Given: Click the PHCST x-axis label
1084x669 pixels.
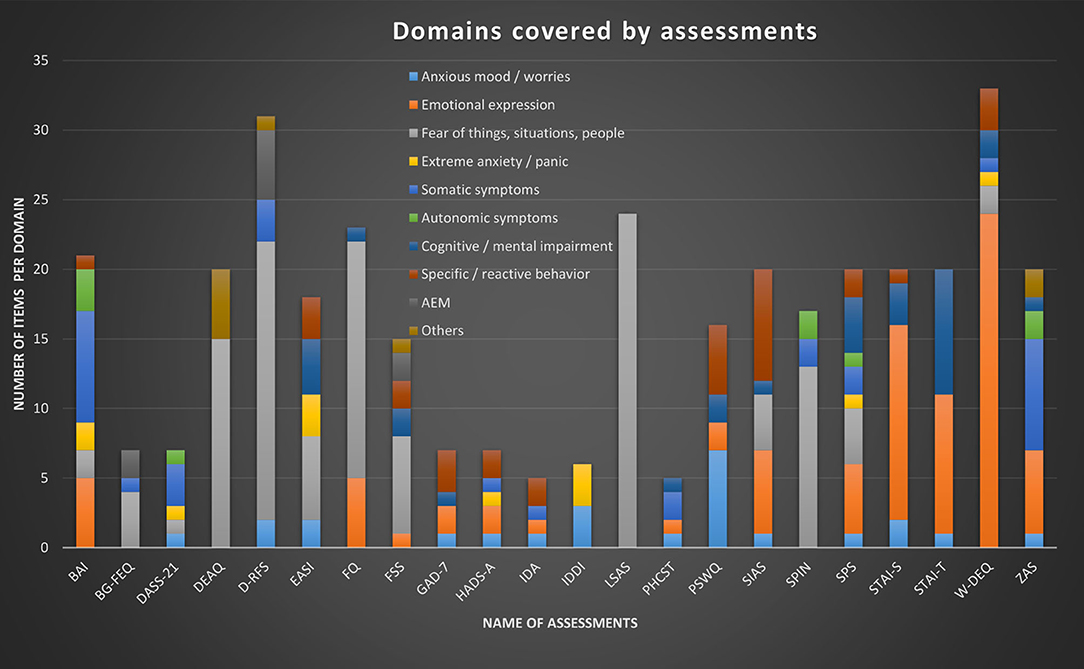Looking at the screenshot, I should click(657, 578).
